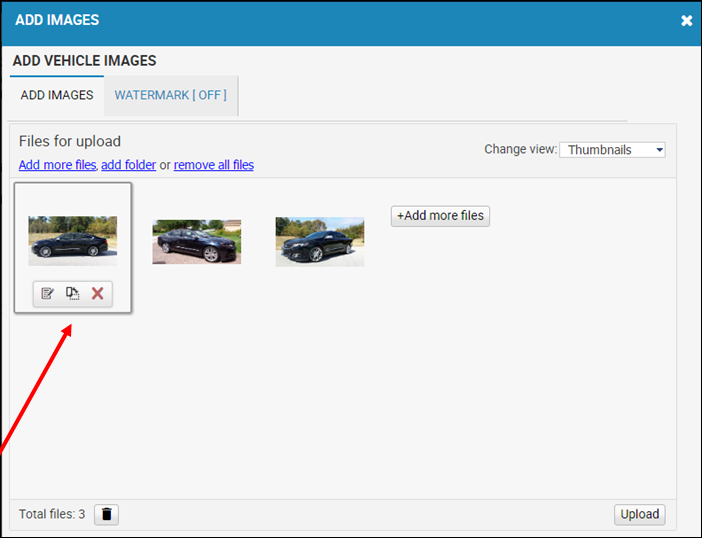Select the first car side-view thumbnail
The width and height of the screenshot is (702, 538).
[x=73, y=241]
